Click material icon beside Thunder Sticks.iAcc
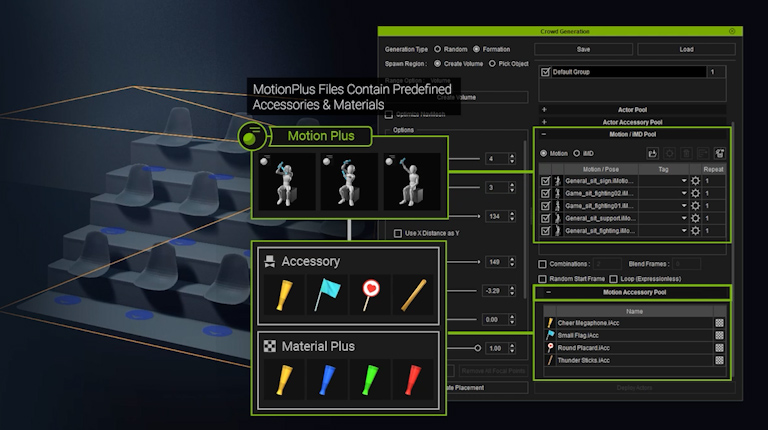768x430 pixels. coord(718,359)
